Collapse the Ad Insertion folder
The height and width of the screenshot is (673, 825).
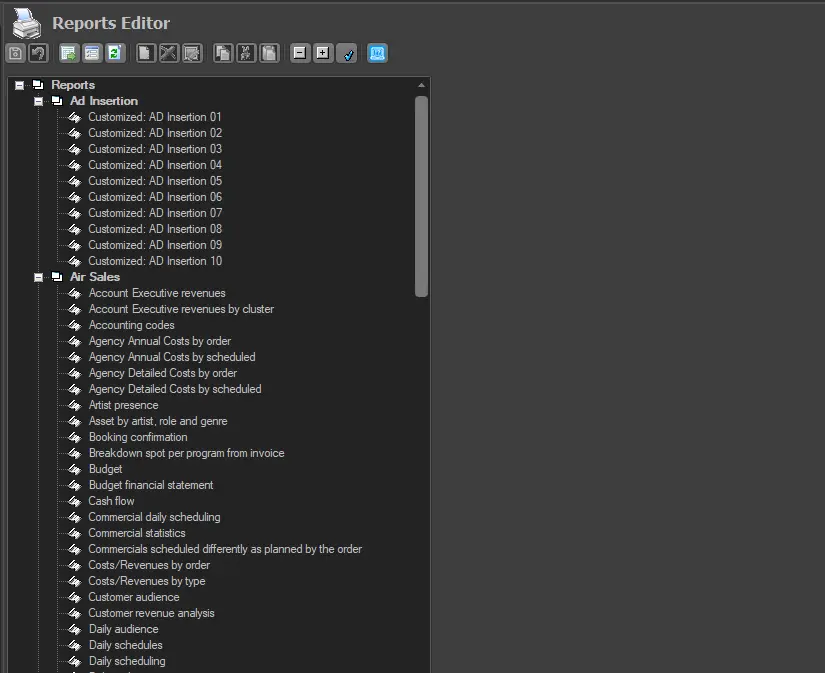[38, 101]
